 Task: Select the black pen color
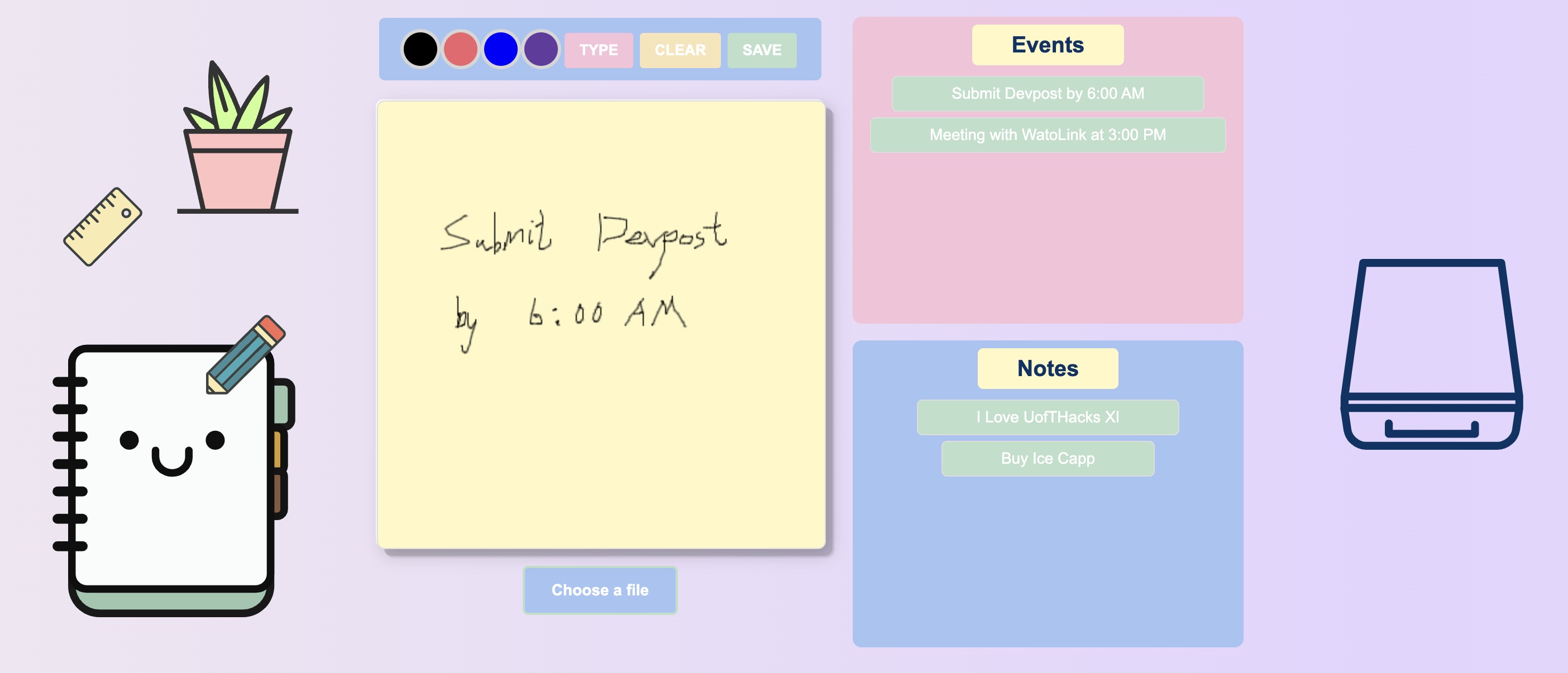pyautogui.click(x=420, y=49)
